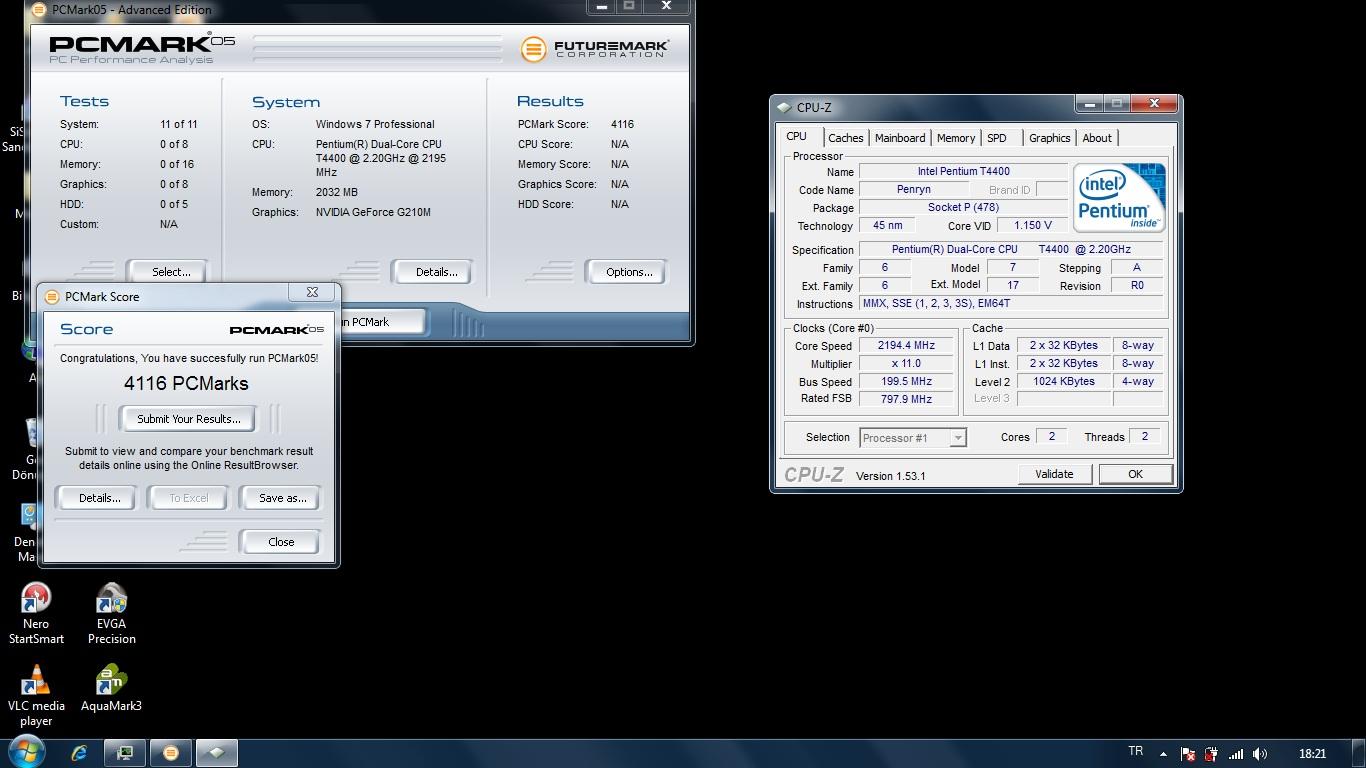
Task: Click the Core Speed value 2194.4 MHz
Action: (905, 346)
